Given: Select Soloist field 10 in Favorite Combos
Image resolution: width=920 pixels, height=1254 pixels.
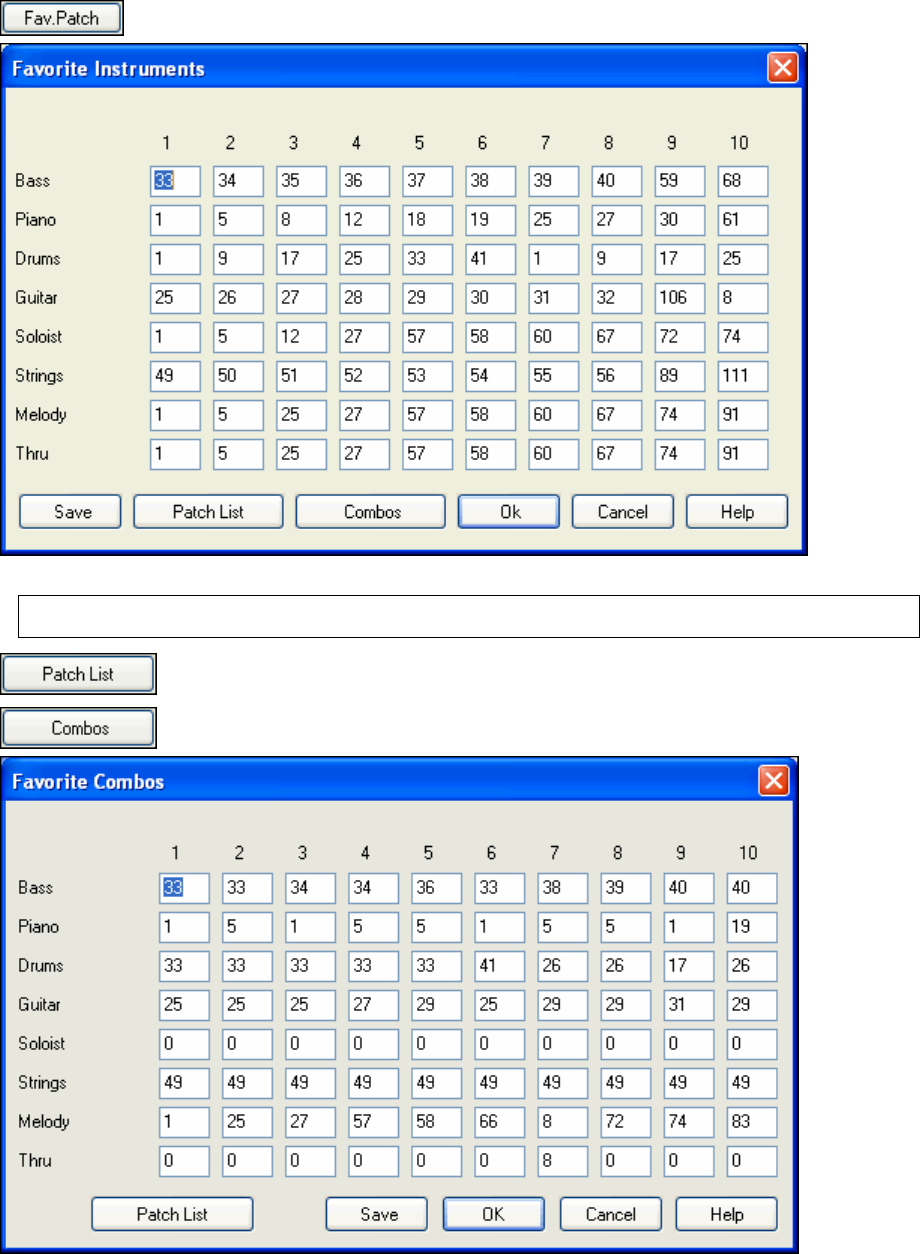Looking at the screenshot, I should [752, 1044].
